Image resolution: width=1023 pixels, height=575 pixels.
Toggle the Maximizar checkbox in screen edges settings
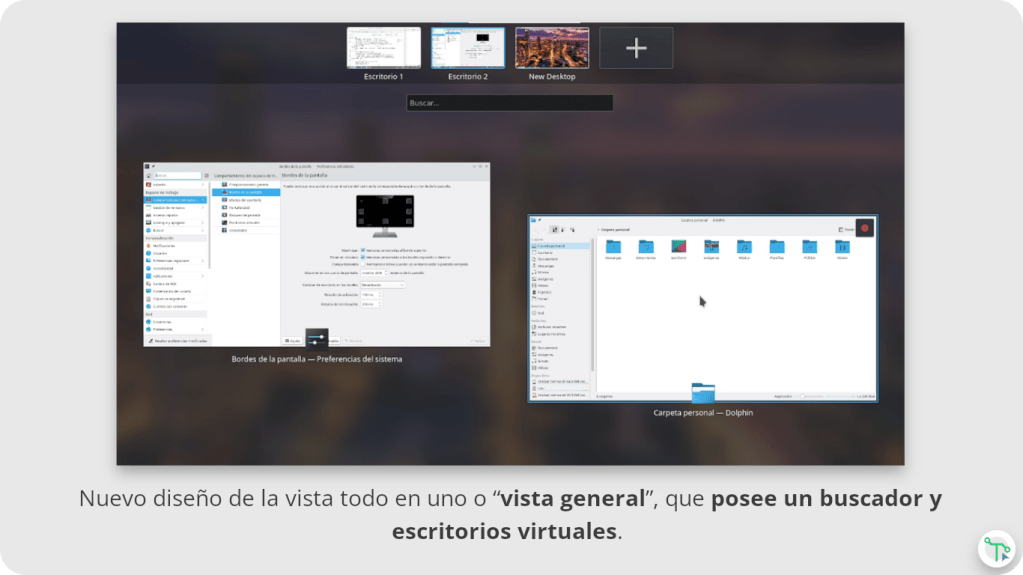363,250
